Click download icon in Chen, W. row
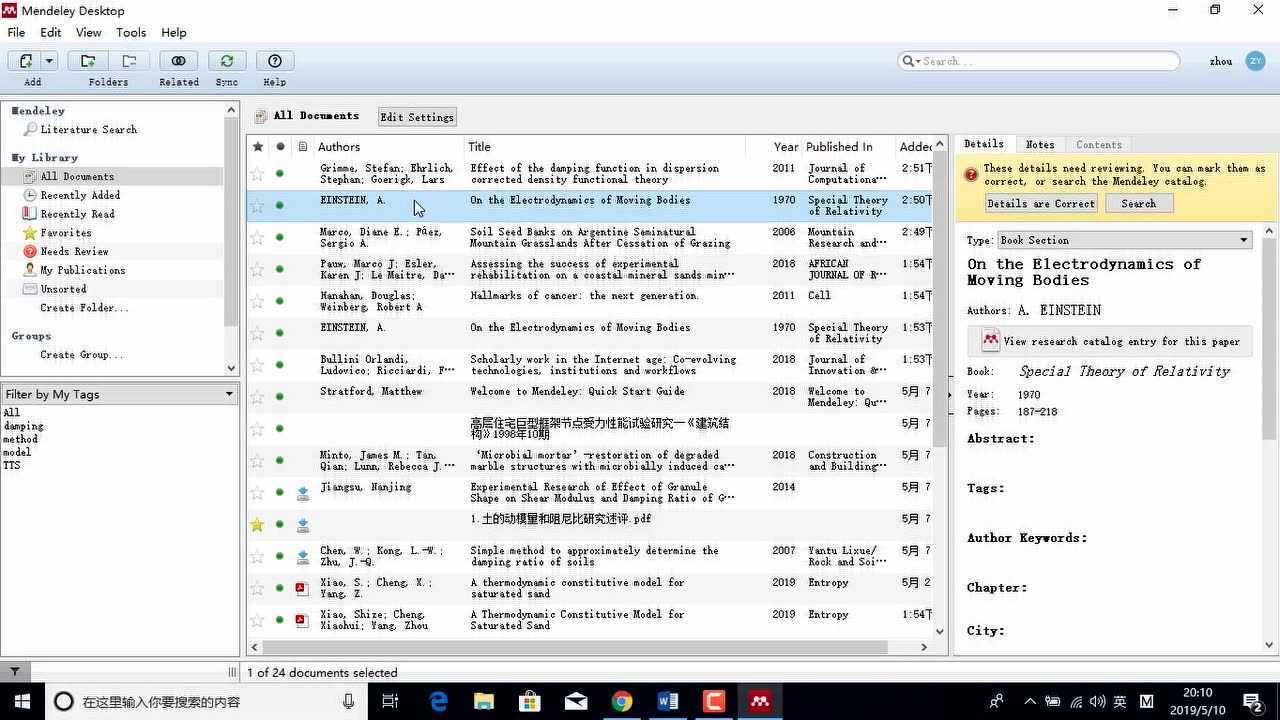 [x=302, y=557]
